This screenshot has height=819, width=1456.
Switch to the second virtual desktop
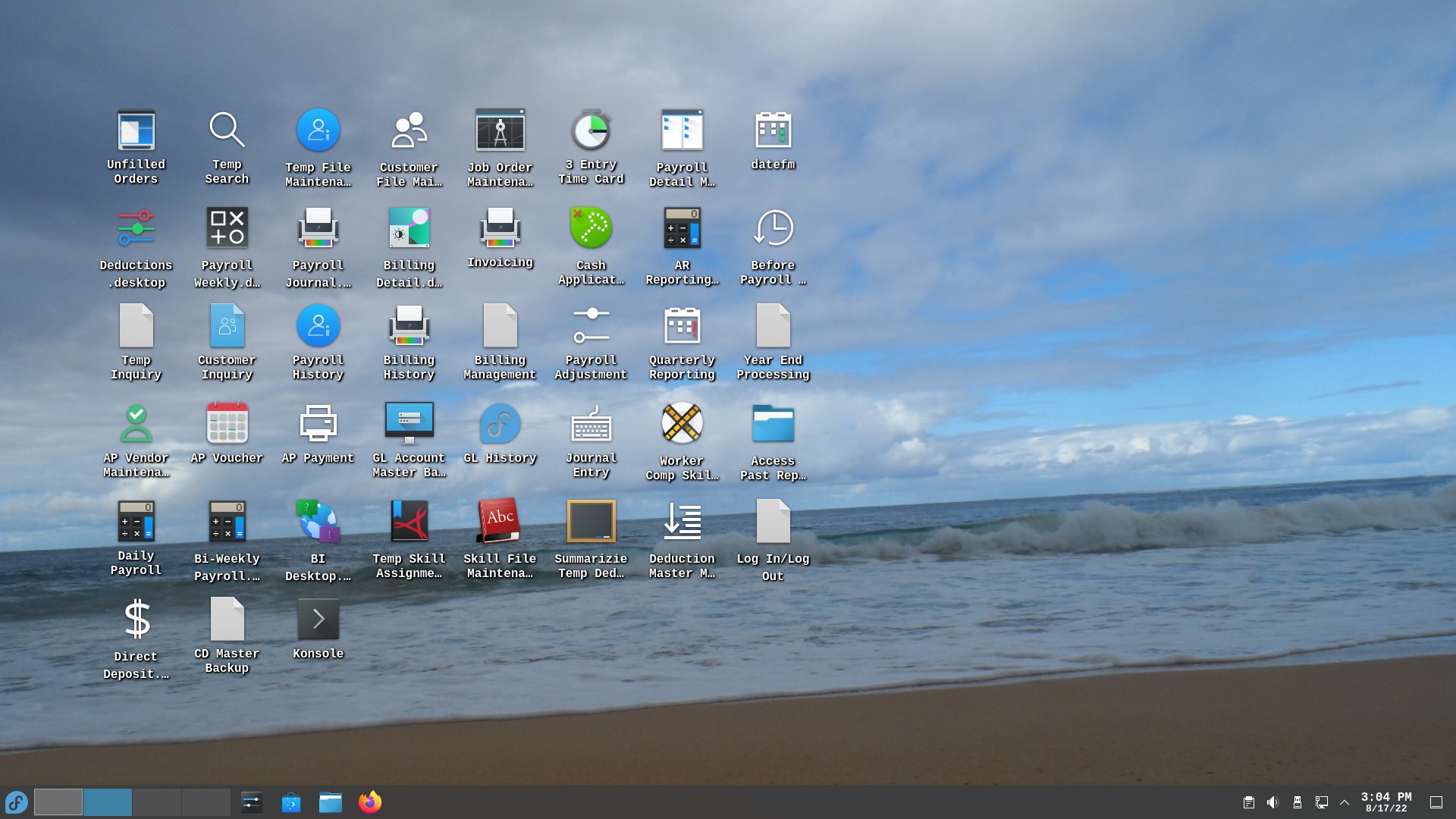tap(107, 802)
